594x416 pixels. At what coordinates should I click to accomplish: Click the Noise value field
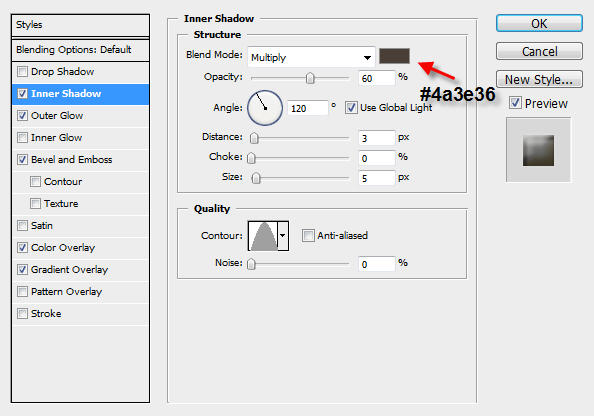click(x=377, y=264)
